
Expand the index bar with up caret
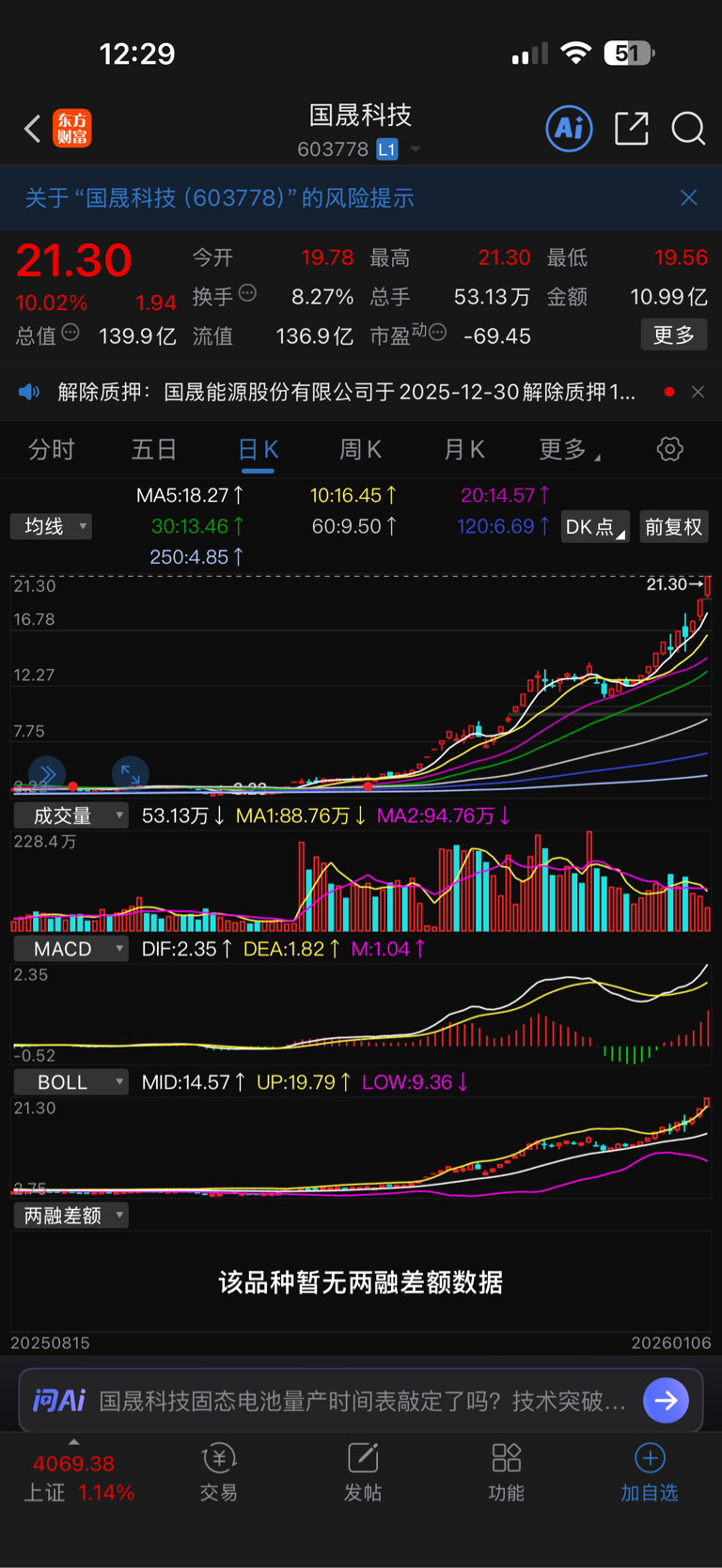(x=74, y=1442)
